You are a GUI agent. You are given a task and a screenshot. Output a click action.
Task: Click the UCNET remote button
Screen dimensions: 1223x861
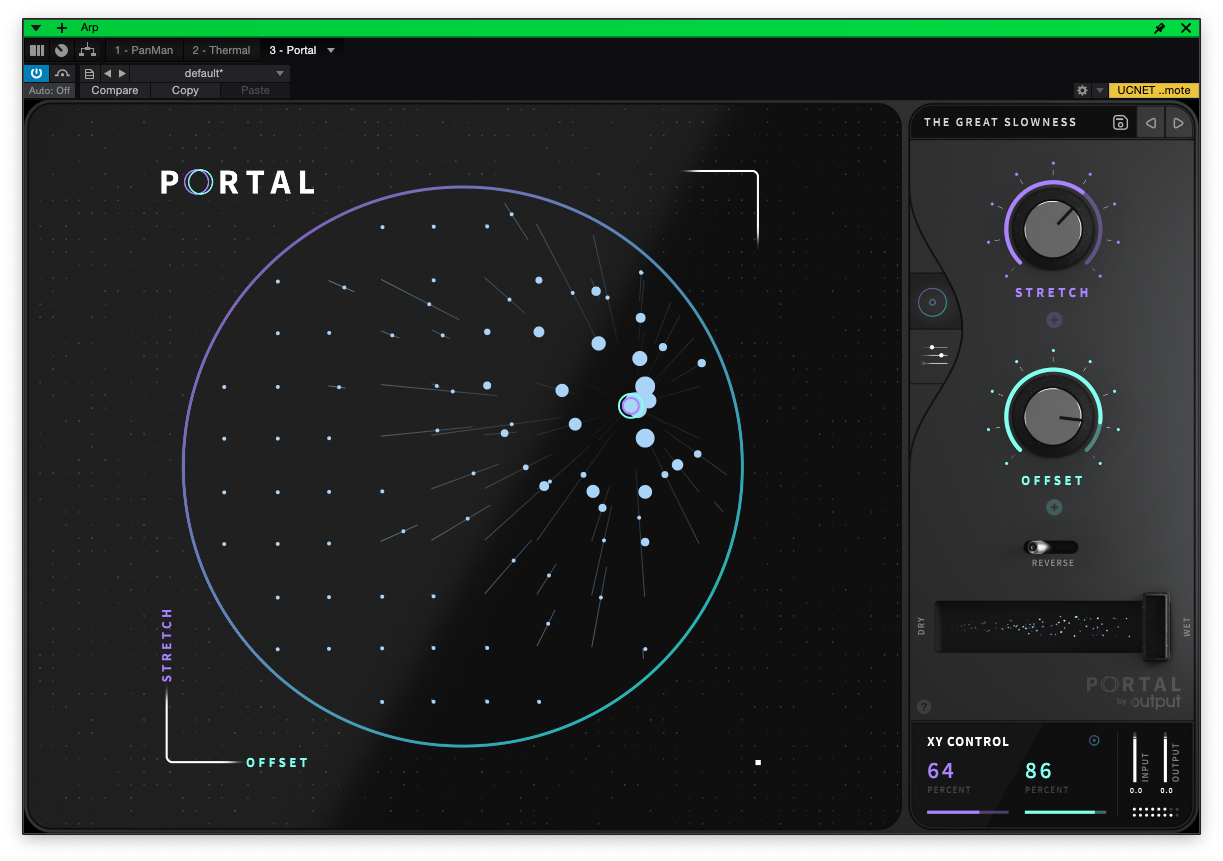pyautogui.click(x=1153, y=90)
